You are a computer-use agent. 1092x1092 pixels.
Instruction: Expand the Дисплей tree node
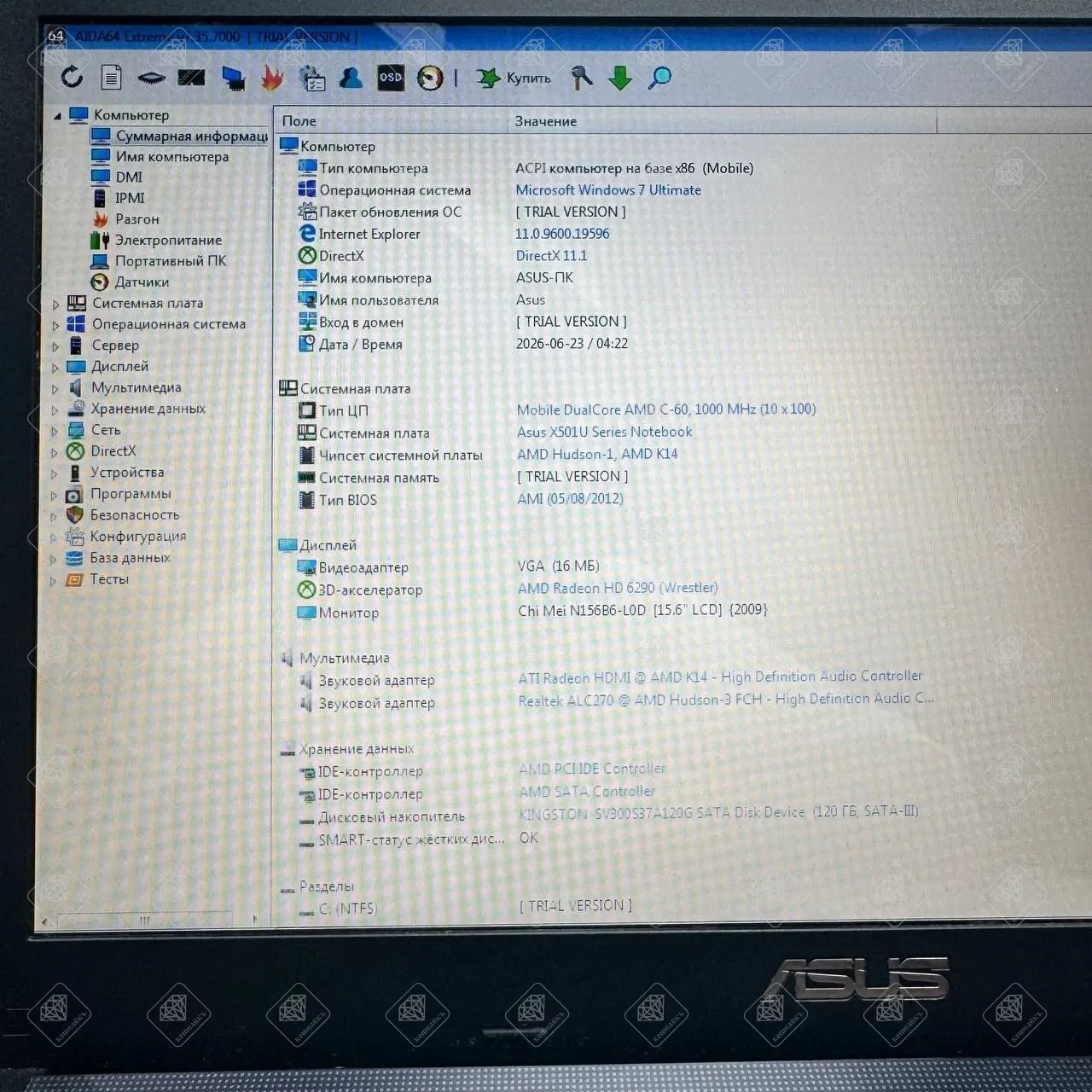(55, 368)
